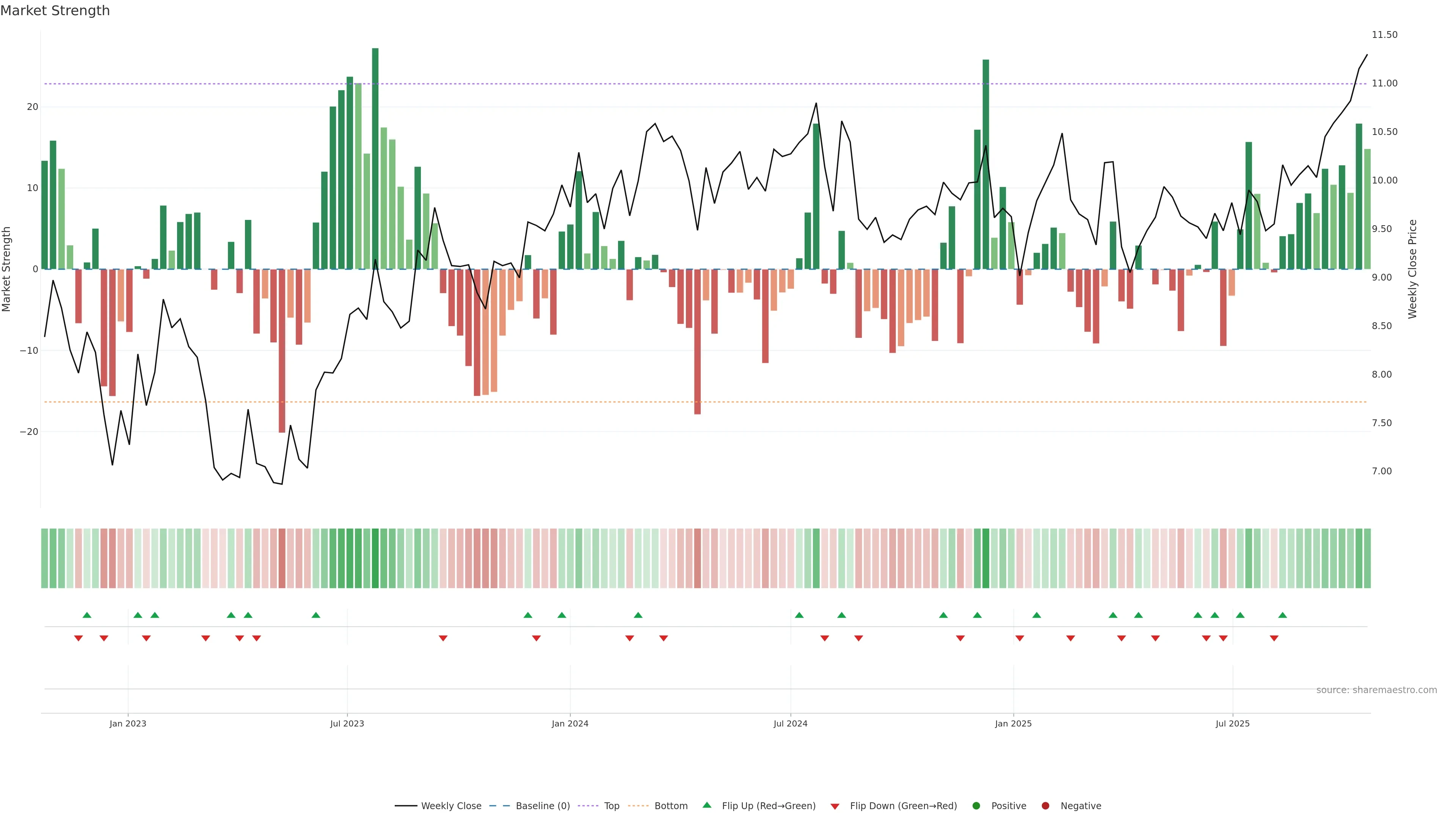Click the Bottom legend line swatch
Screen dimensions: 1456x819
tap(638, 806)
